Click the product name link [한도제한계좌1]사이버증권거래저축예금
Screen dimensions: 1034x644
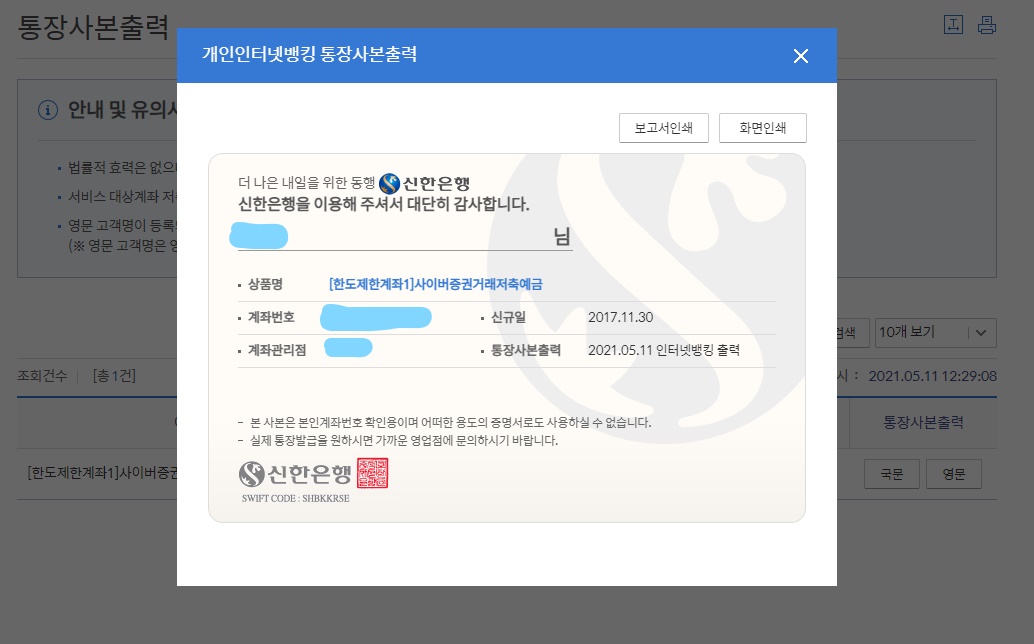(x=435, y=284)
